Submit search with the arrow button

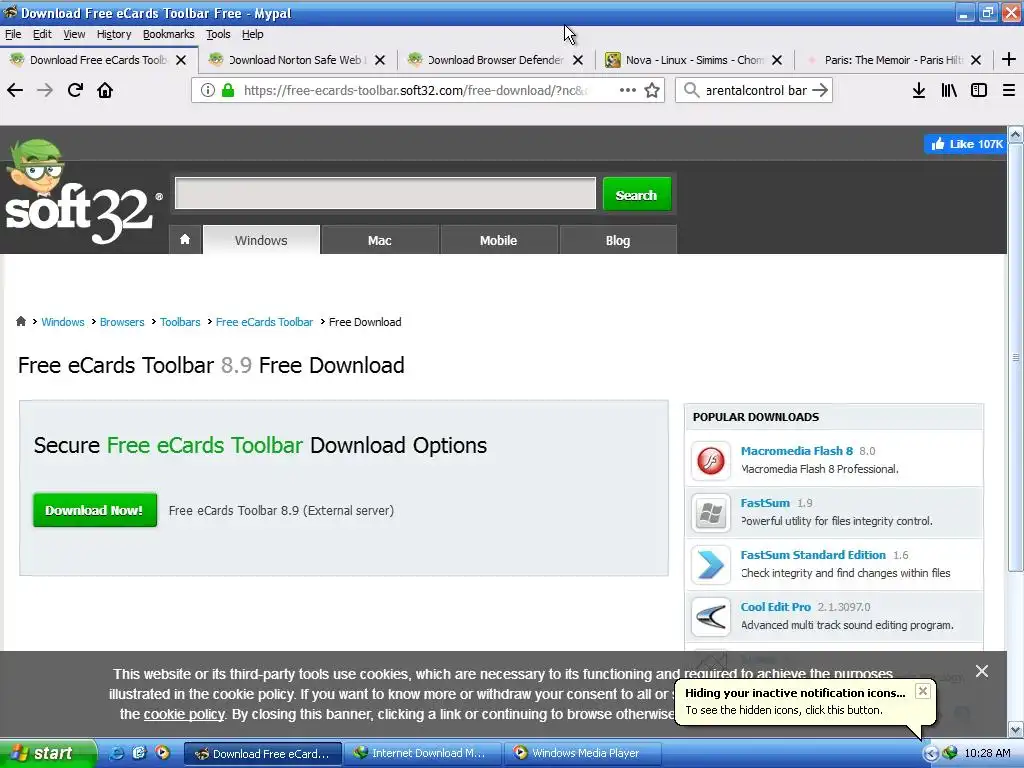(820, 90)
